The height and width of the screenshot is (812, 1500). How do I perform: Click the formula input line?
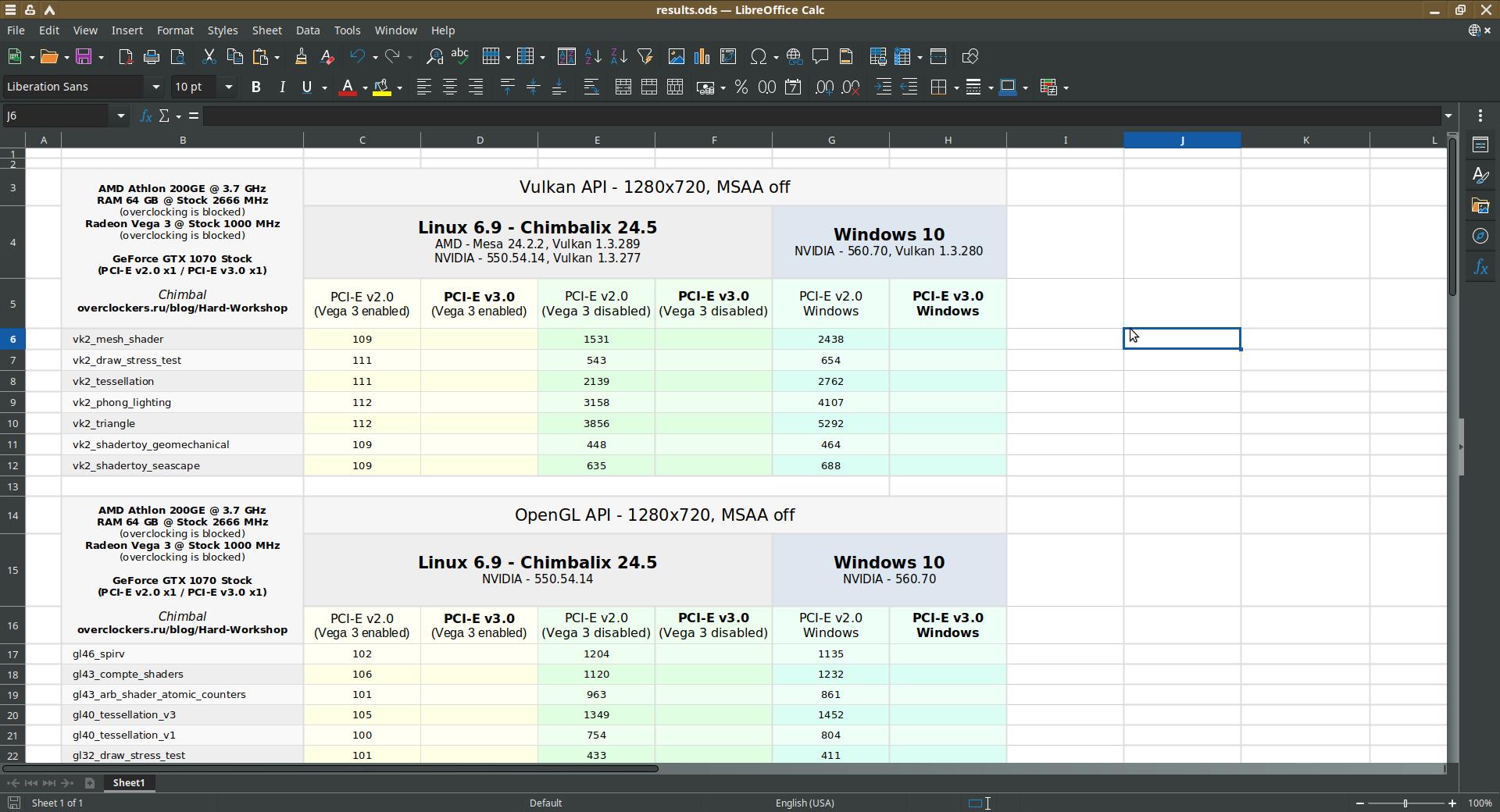point(820,116)
